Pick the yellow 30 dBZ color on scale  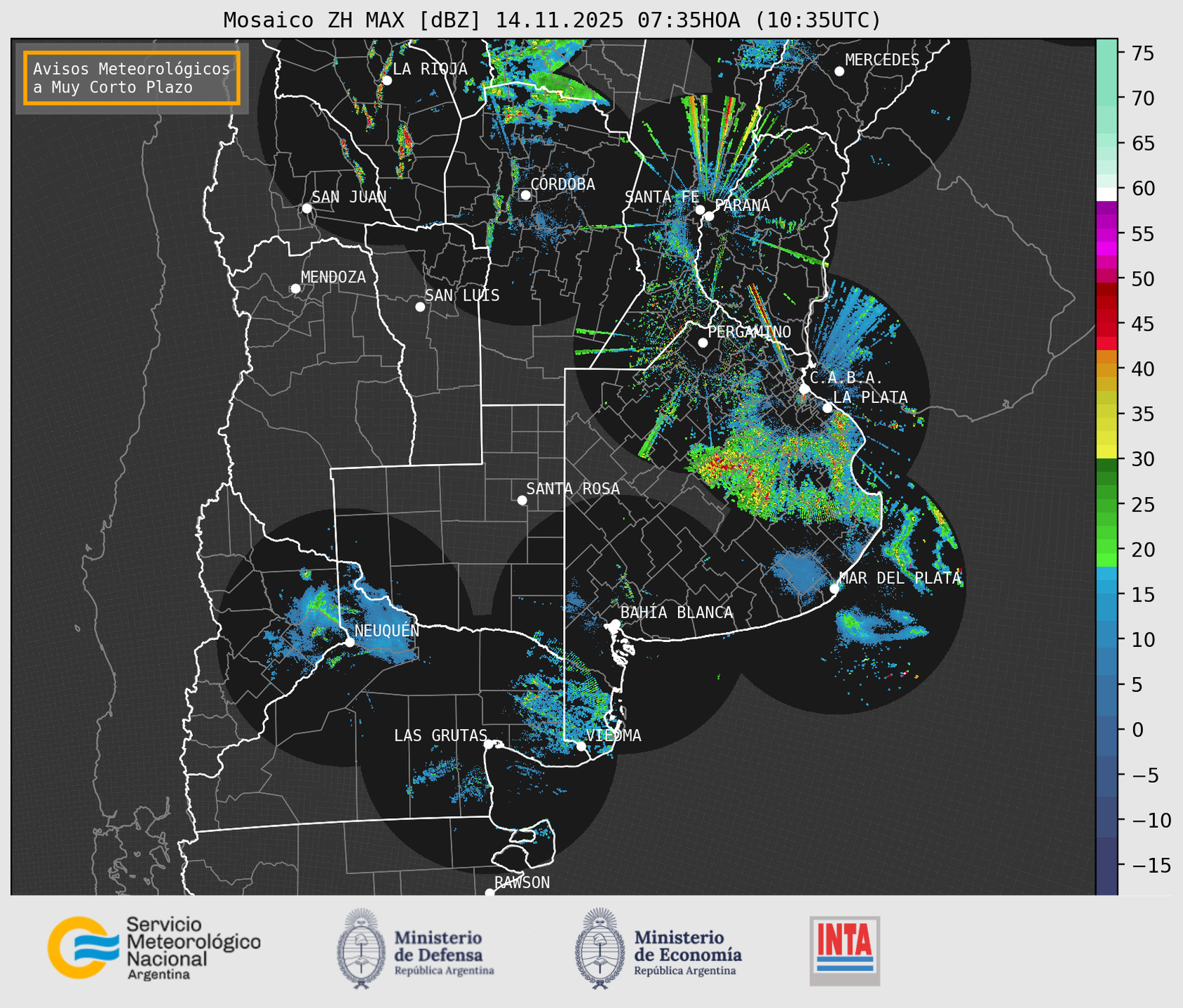point(1106,453)
